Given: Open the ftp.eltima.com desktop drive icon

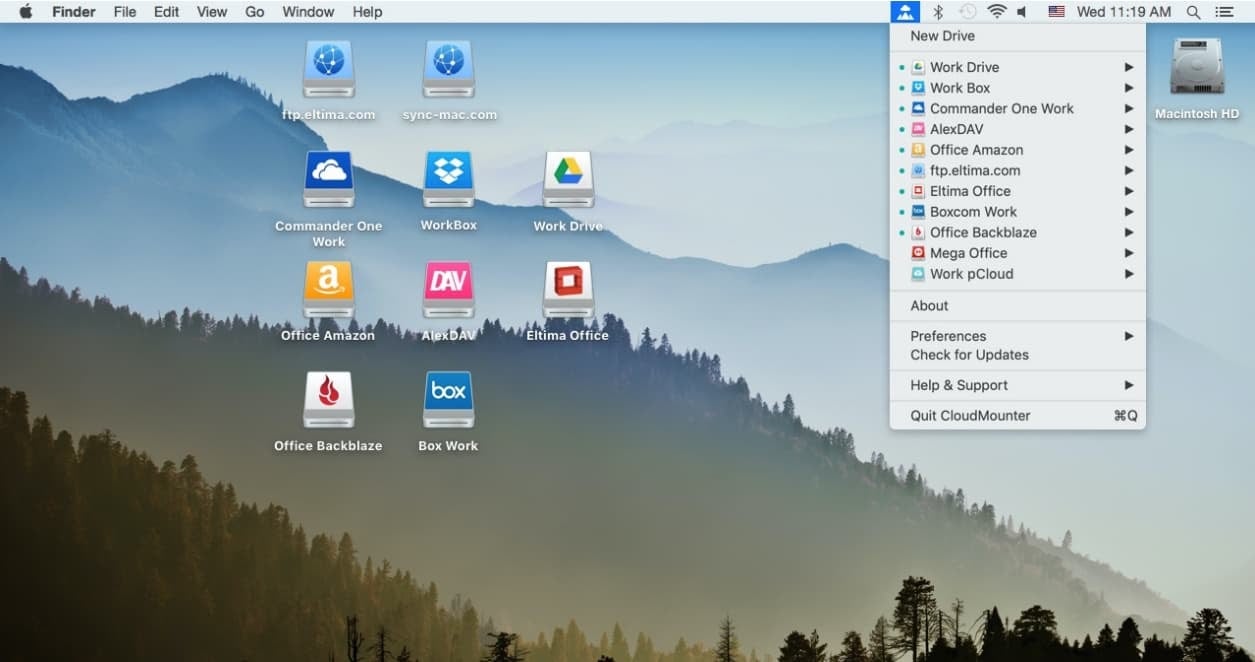Looking at the screenshot, I should (x=329, y=69).
